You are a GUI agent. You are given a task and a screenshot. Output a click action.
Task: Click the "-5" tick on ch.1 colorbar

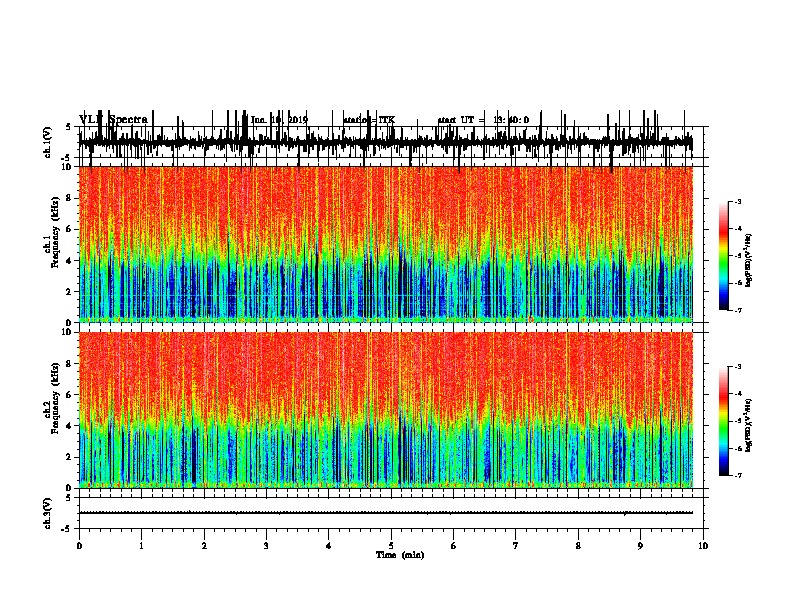(x=737, y=256)
